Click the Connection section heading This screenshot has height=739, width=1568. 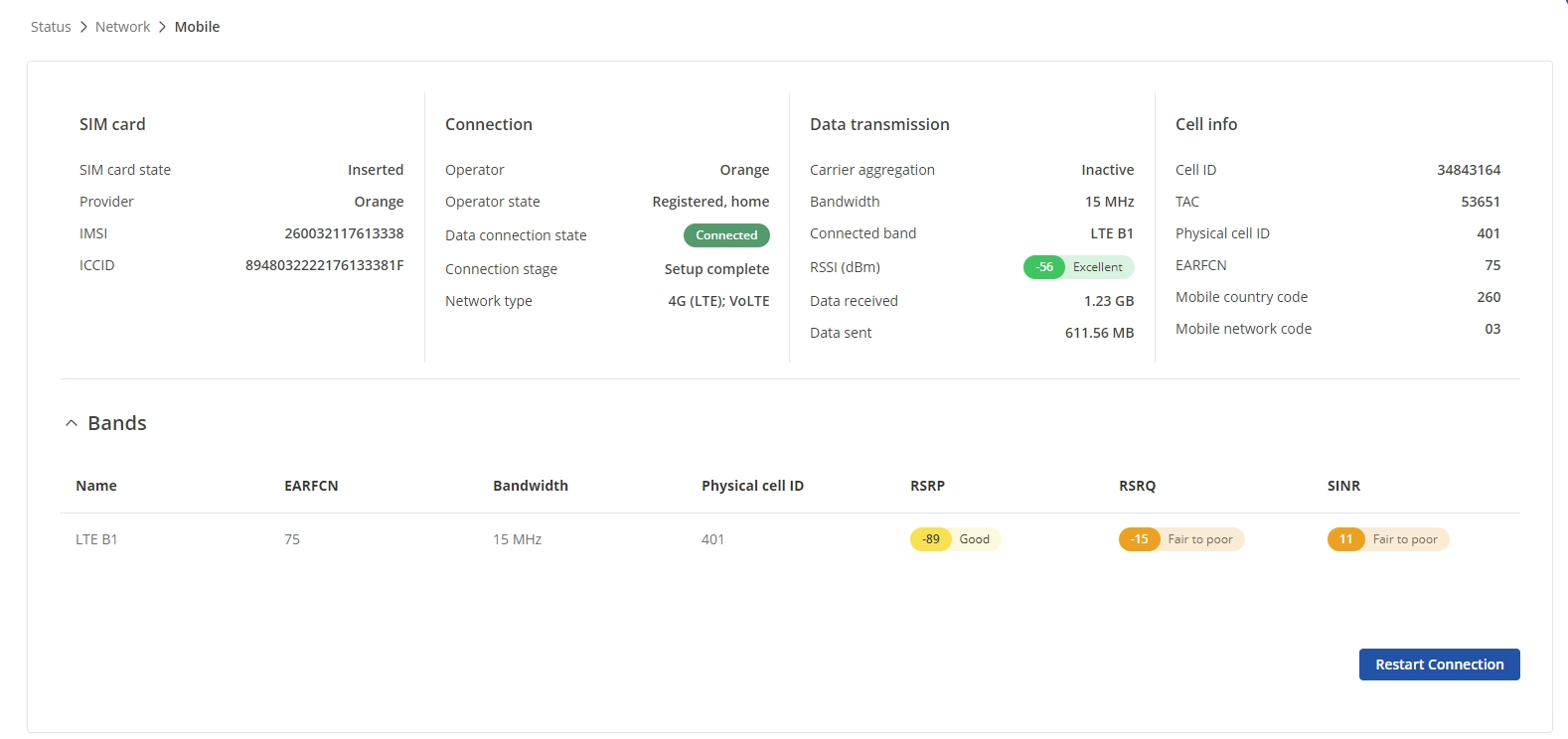489,124
